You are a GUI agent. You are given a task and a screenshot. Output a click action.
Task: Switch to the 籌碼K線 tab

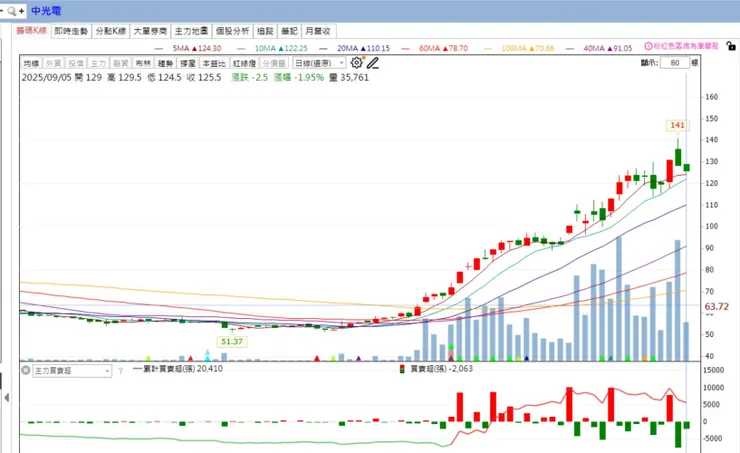click(31, 31)
